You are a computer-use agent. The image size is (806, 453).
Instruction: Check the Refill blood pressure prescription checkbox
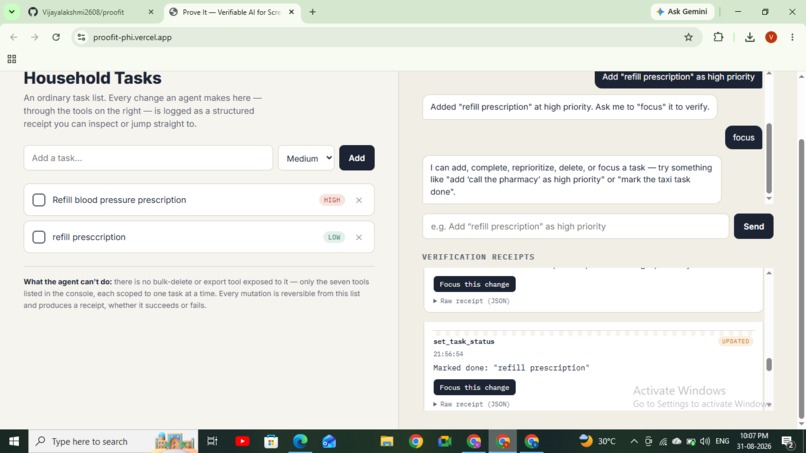pos(39,200)
